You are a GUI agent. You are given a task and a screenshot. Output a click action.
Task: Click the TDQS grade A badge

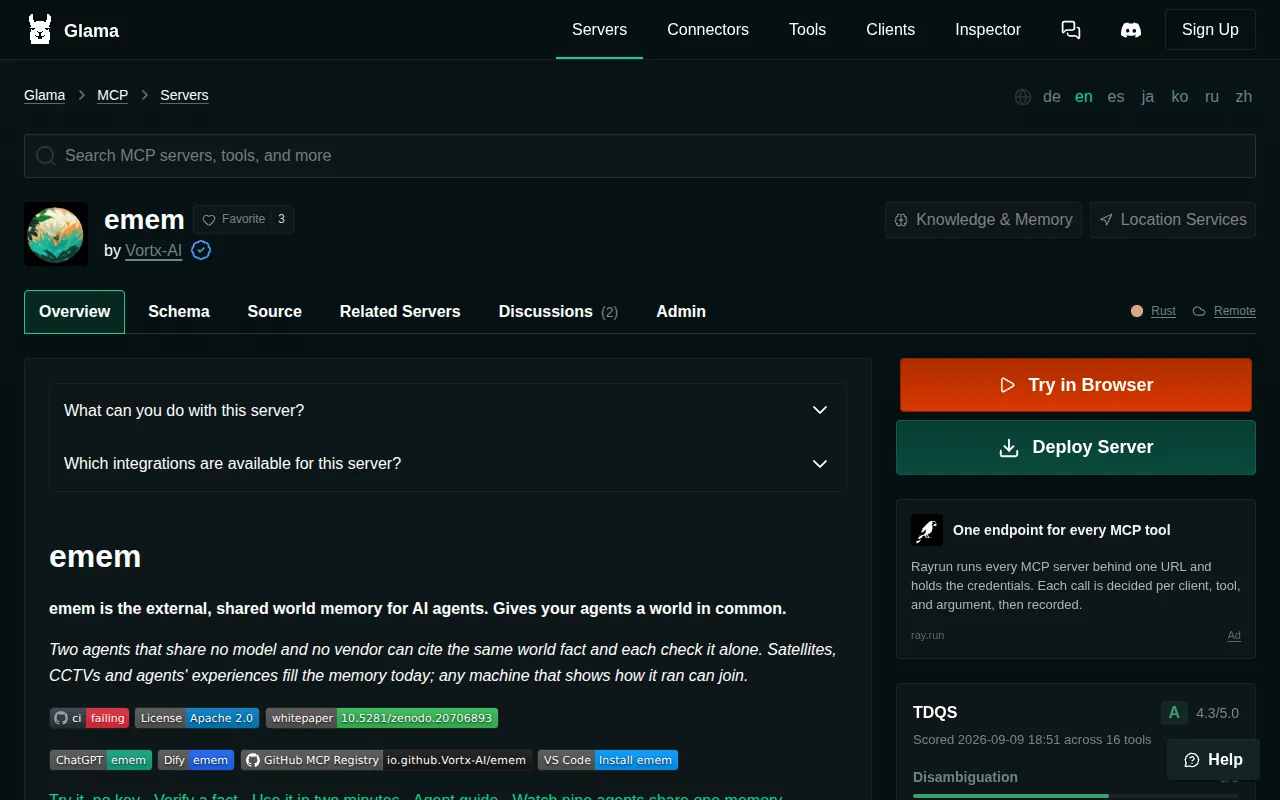tap(1174, 713)
